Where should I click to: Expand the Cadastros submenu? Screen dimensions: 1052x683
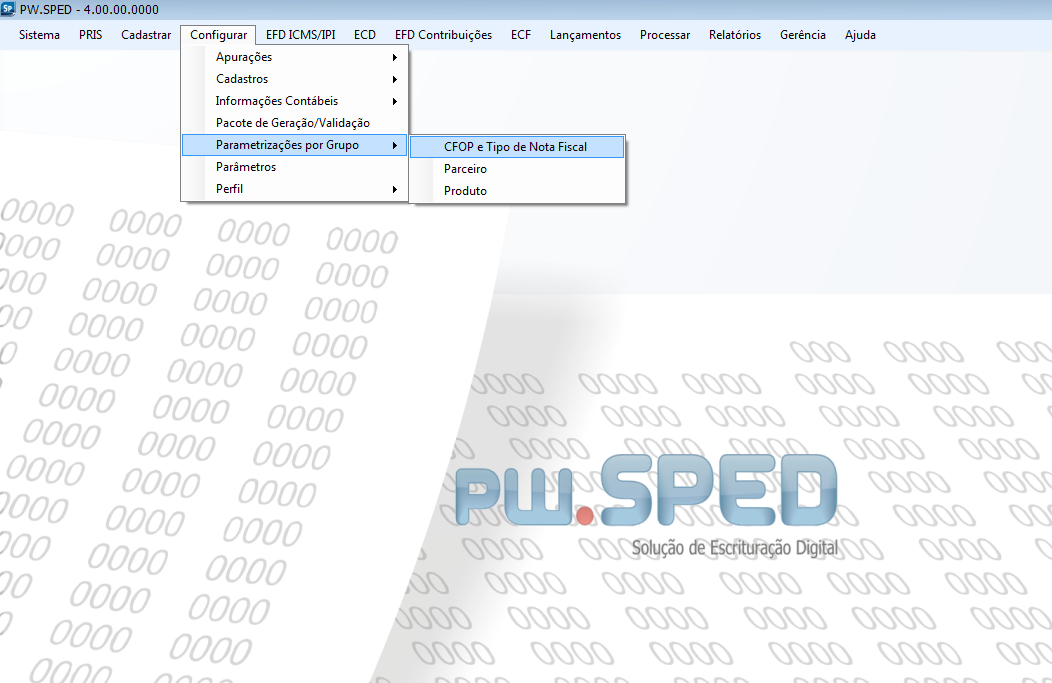295,79
